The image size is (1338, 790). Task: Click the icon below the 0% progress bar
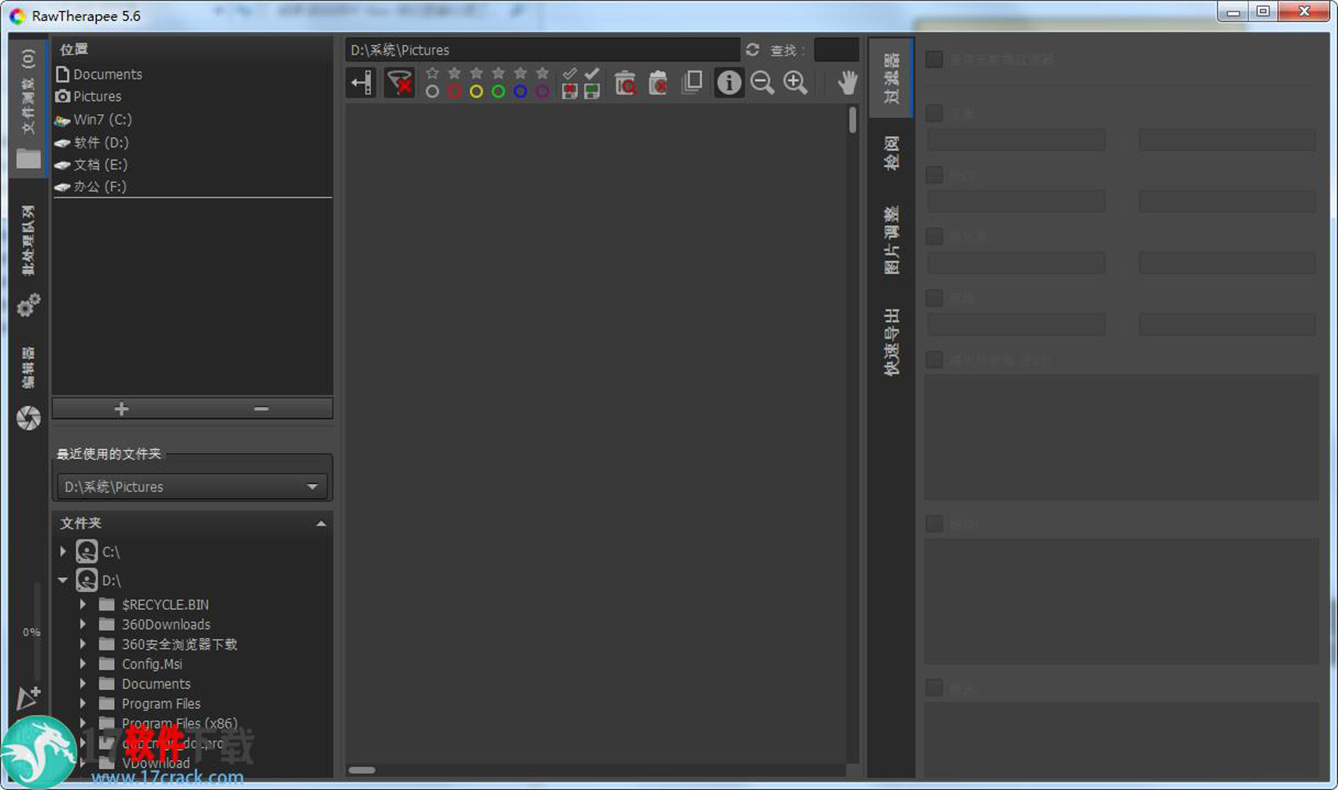click(29, 698)
